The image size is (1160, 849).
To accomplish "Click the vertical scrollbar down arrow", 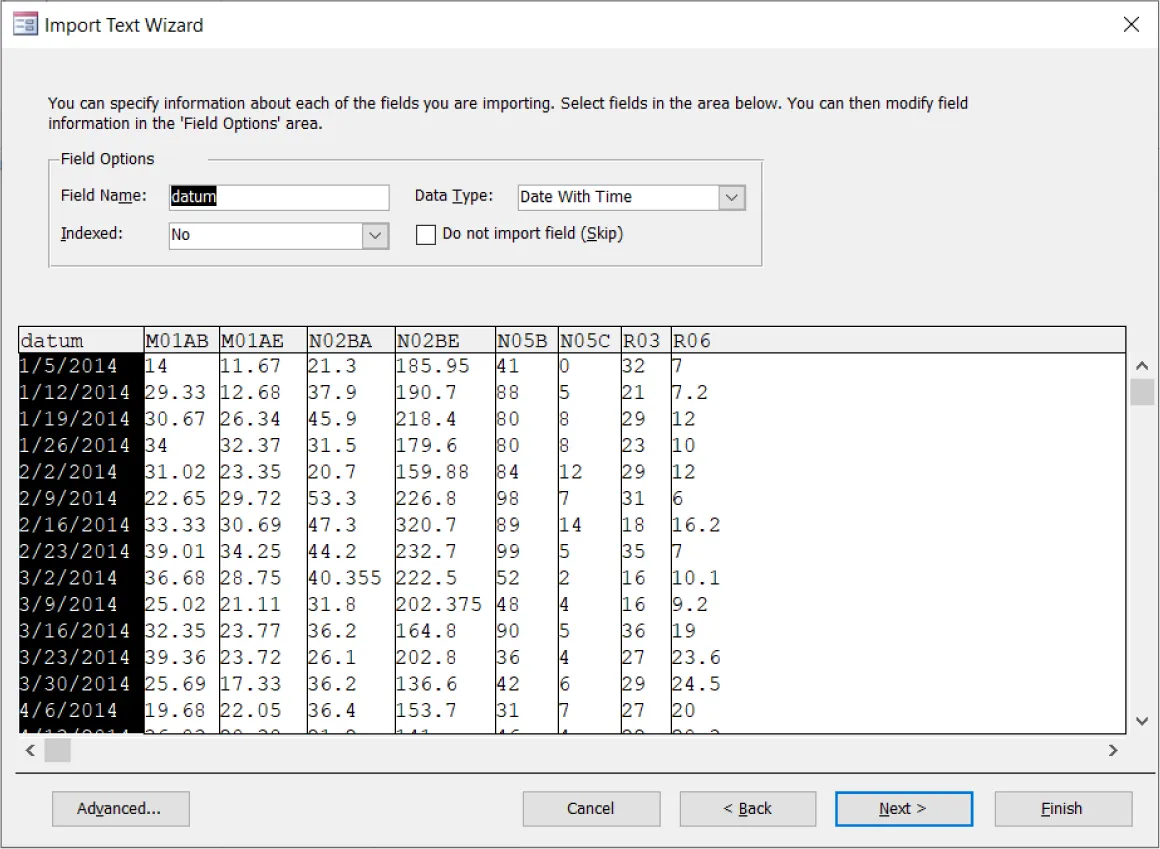I will pos(1141,721).
